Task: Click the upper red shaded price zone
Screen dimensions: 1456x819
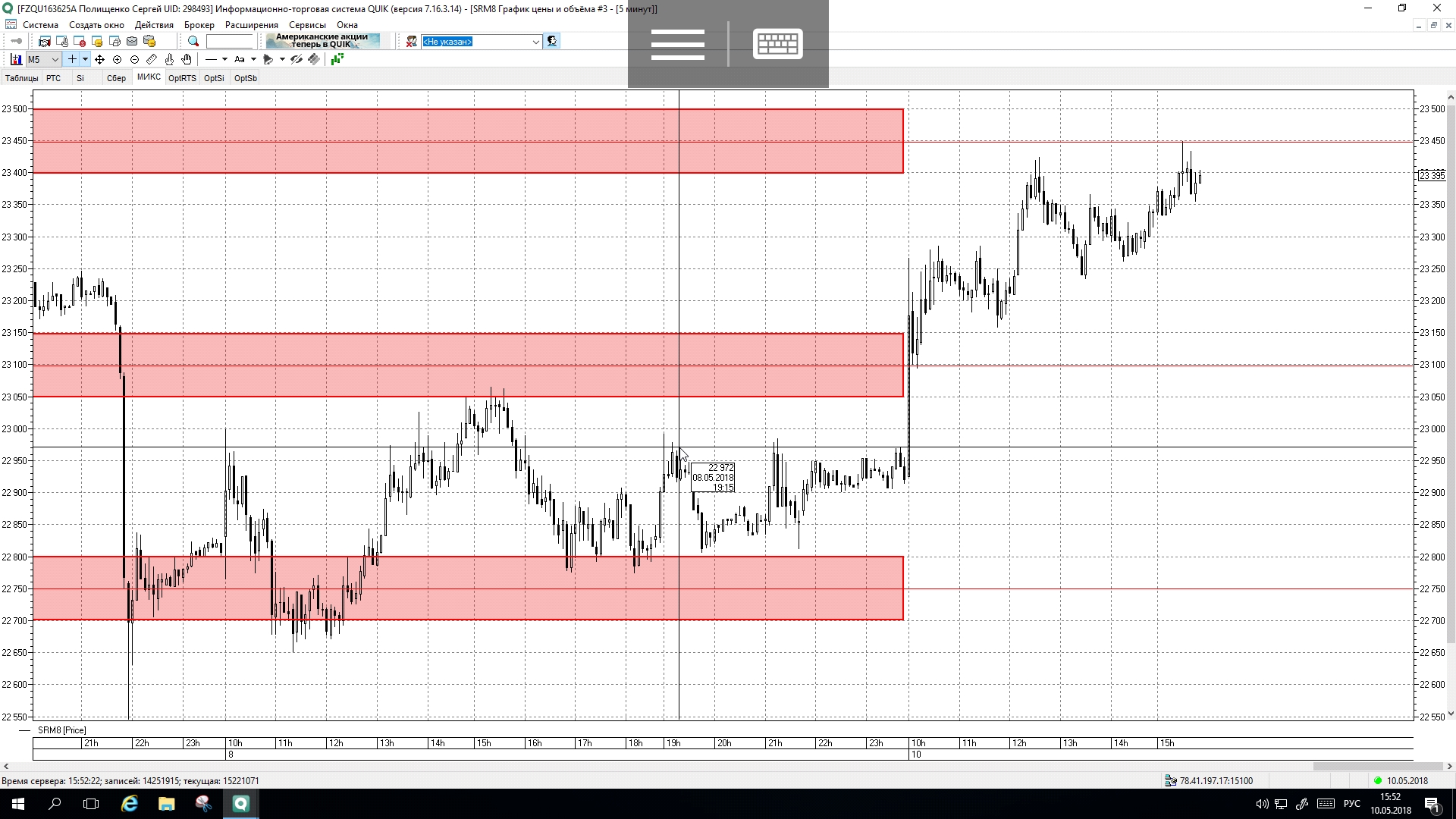Action: [467, 141]
